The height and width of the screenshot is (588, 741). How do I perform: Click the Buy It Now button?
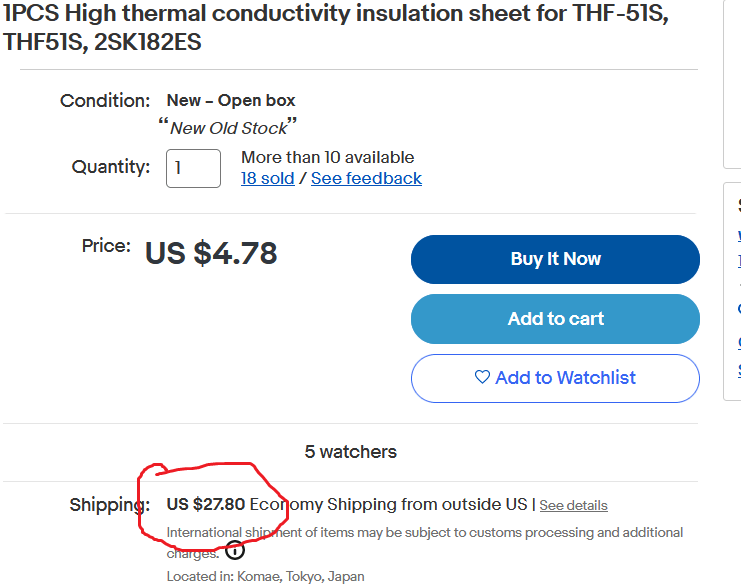[555, 259]
